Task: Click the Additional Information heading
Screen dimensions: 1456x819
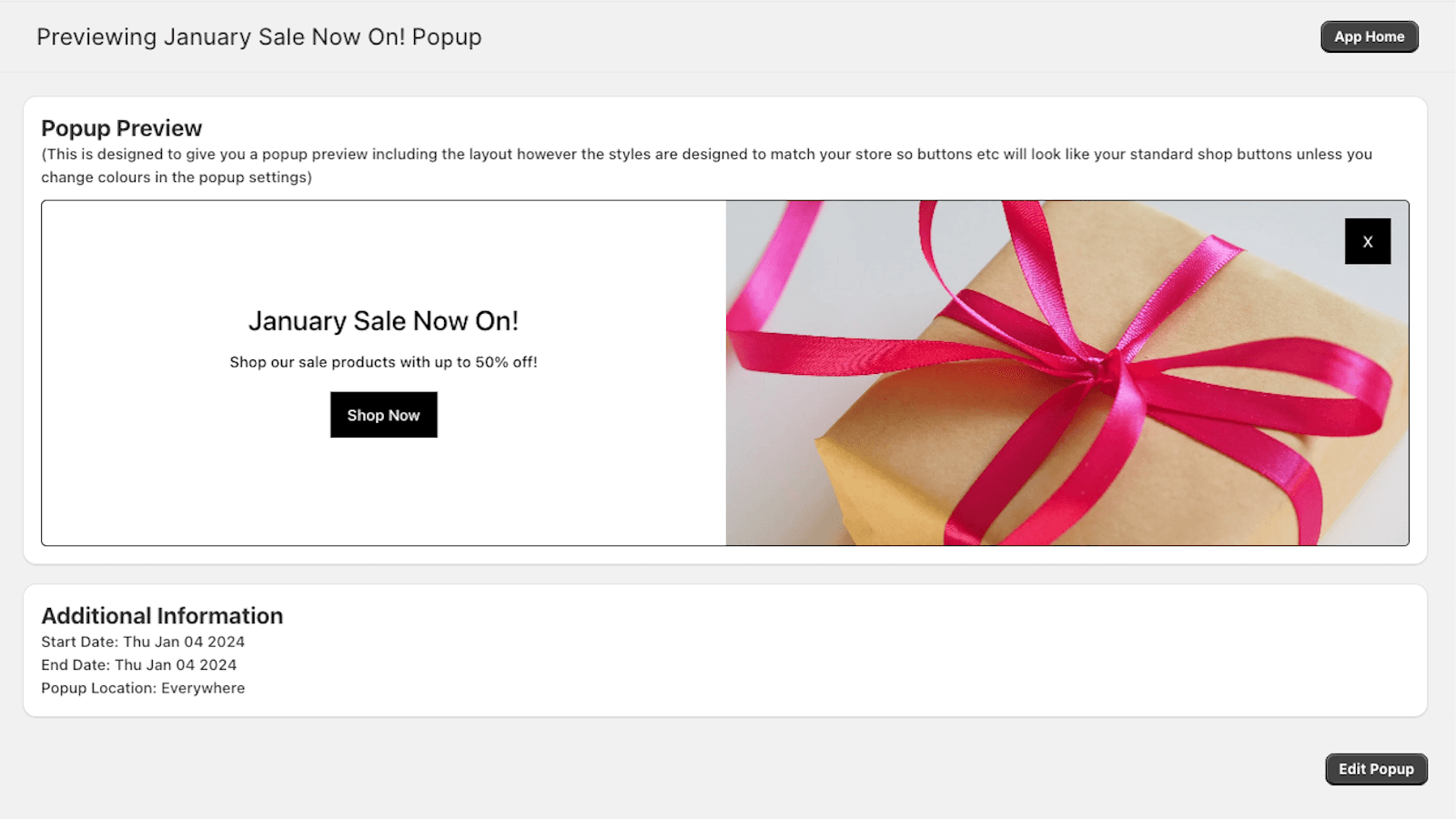Action: [161, 616]
